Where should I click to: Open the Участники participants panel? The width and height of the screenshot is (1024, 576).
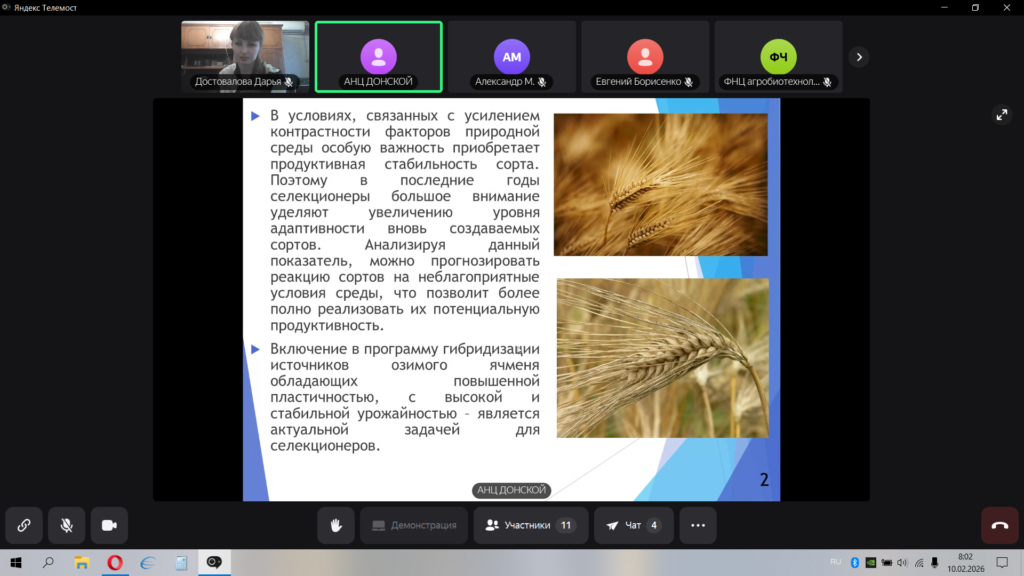pos(529,525)
